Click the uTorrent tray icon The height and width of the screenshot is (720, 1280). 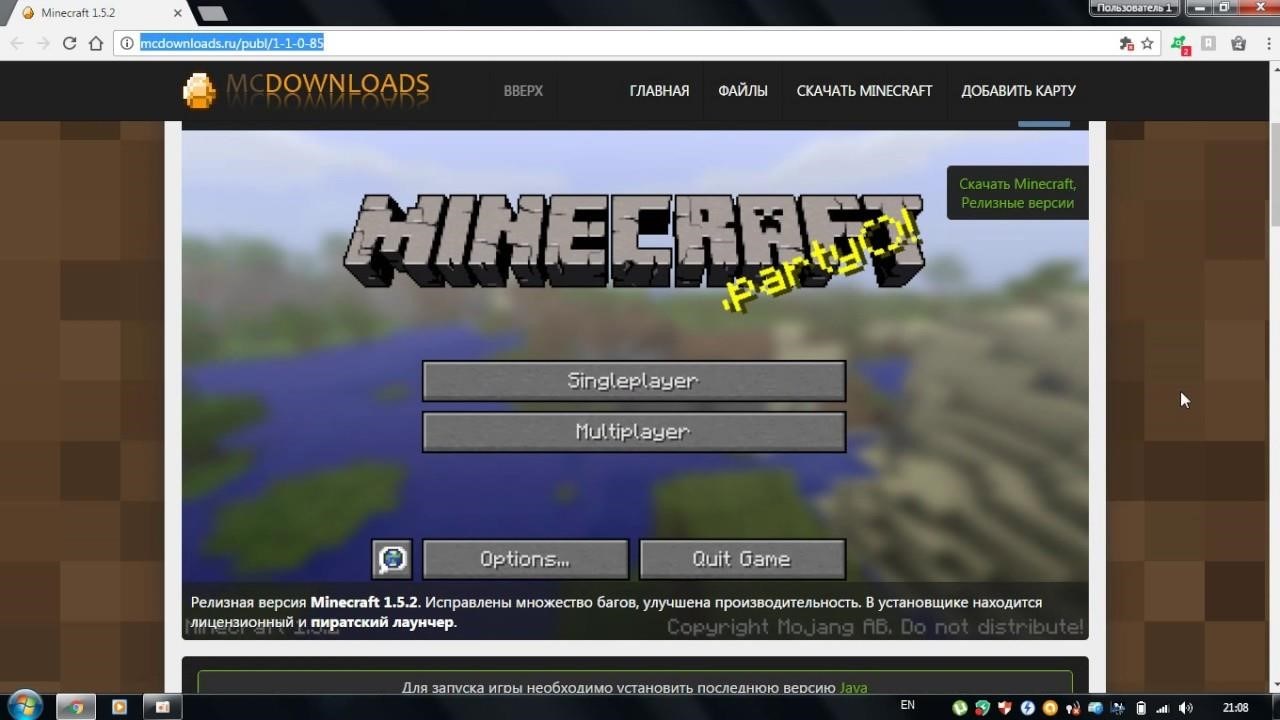(x=960, y=708)
